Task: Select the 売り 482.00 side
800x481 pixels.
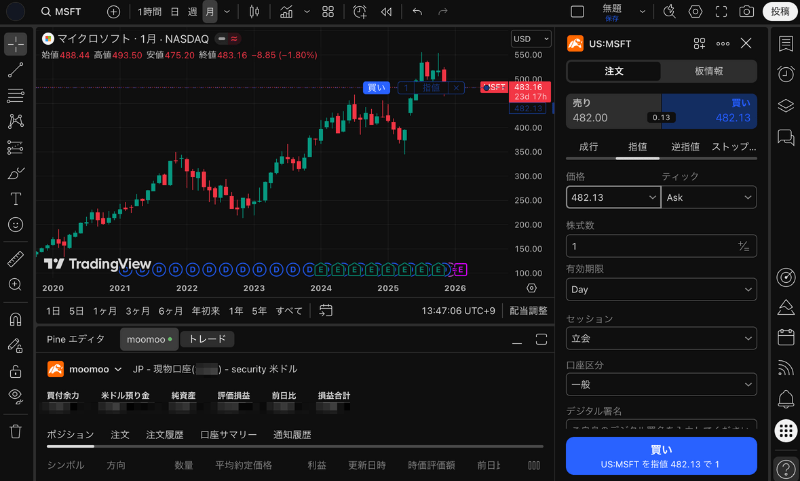Action: click(614, 111)
